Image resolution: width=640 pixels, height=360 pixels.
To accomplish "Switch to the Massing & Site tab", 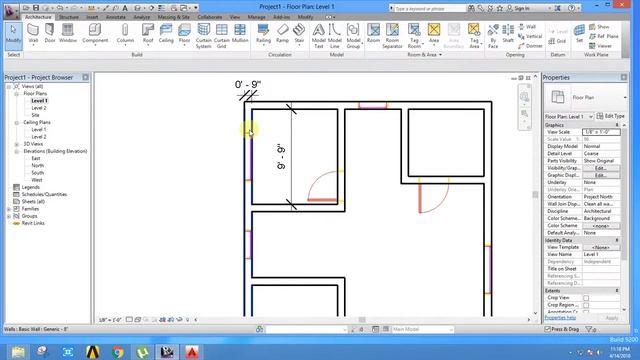I will (x=173, y=17).
